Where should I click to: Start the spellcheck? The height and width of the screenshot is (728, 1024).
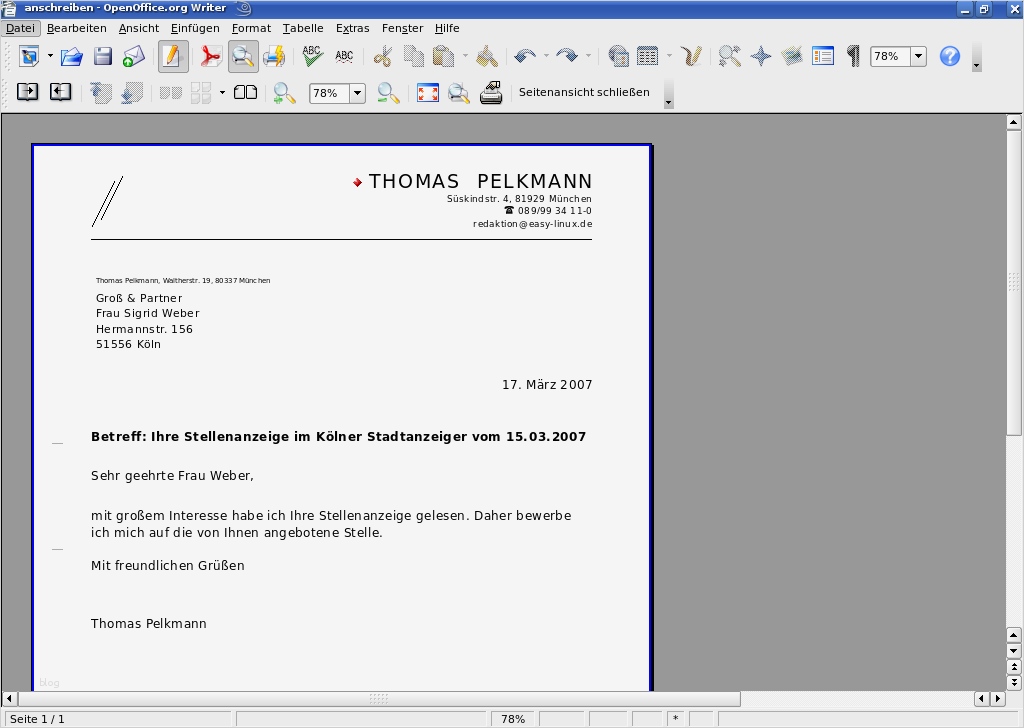[311, 57]
